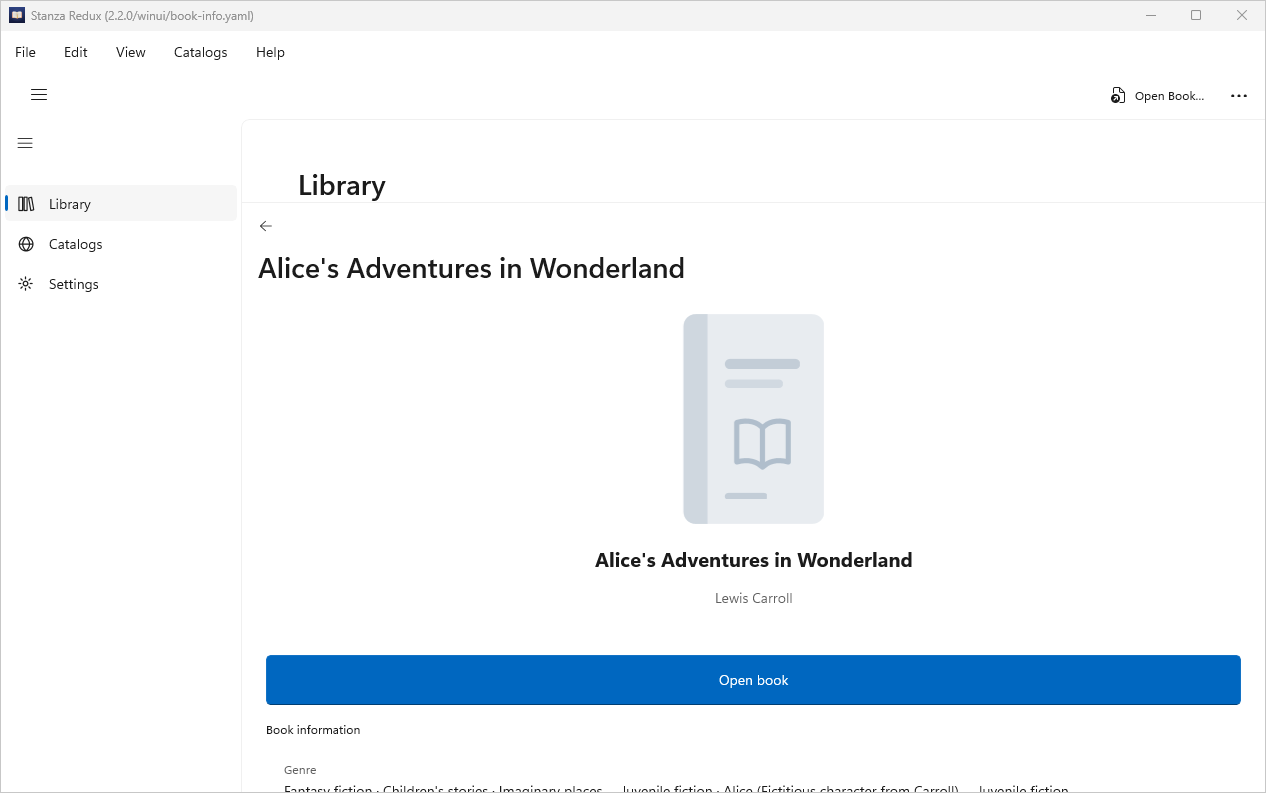The image size is (1266, 793).
Task: Open the more options ellipsis menu
Action: (x=1239, y=96)
